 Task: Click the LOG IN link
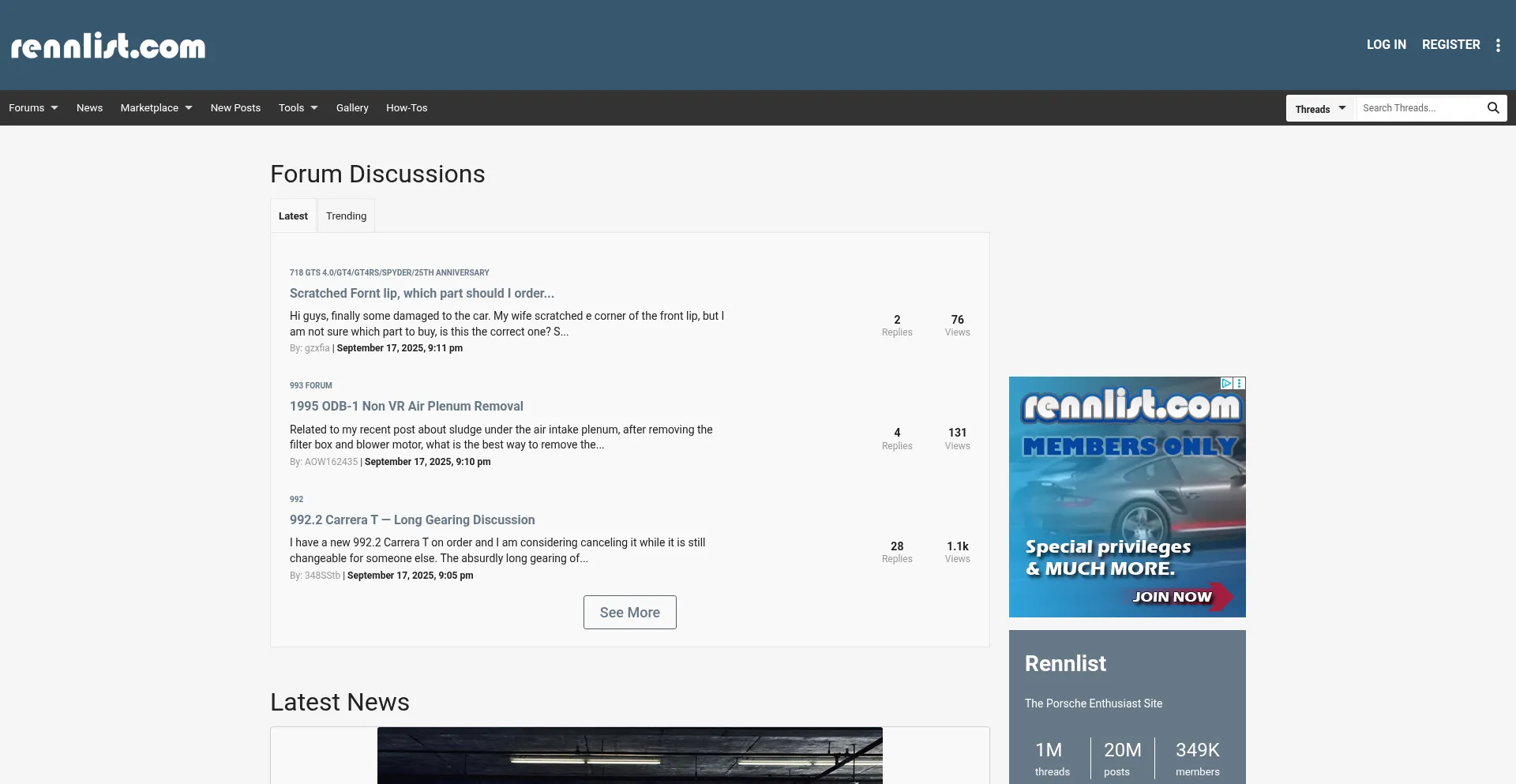tap(1386, 45)
